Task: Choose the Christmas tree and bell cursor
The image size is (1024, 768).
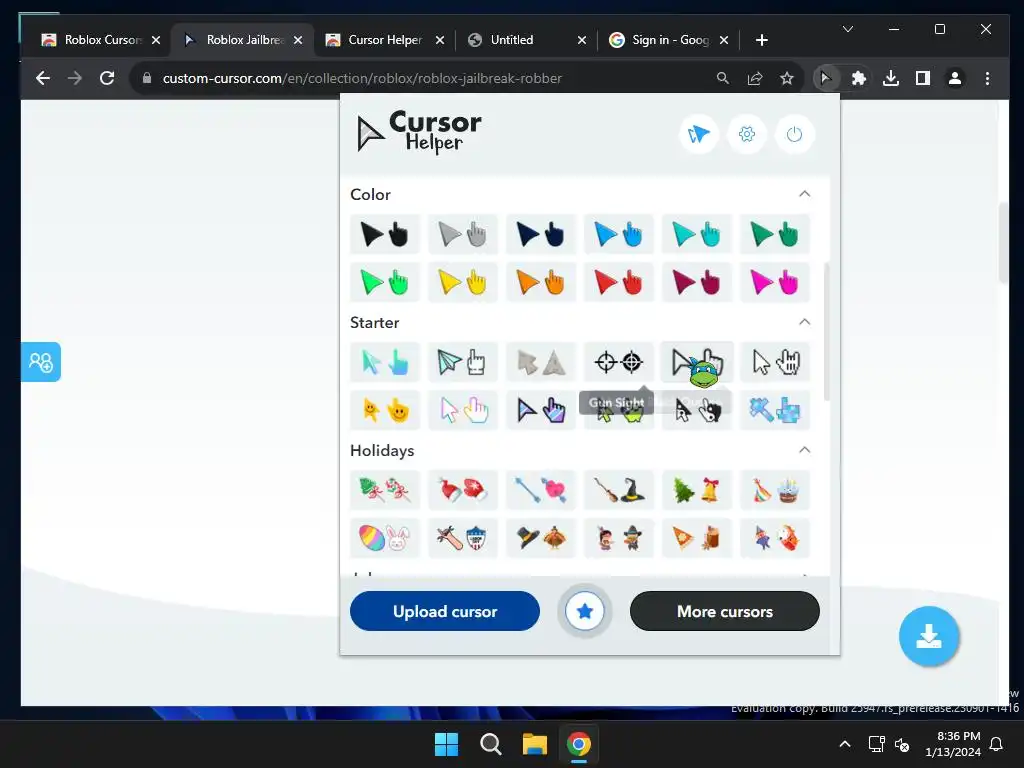Action: (696, 490)
